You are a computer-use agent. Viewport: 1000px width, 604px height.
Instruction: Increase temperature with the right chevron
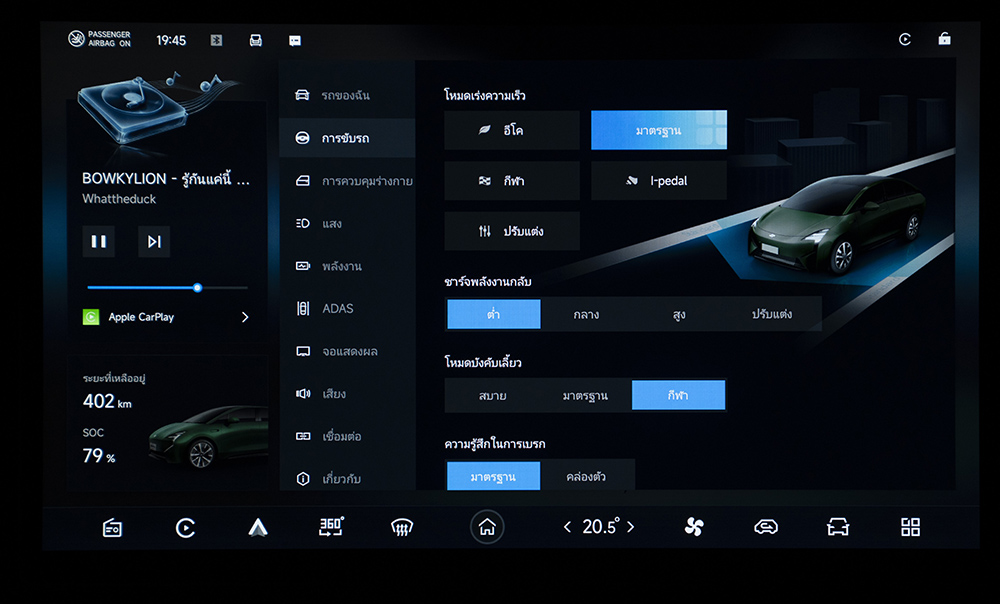(631, 527)
